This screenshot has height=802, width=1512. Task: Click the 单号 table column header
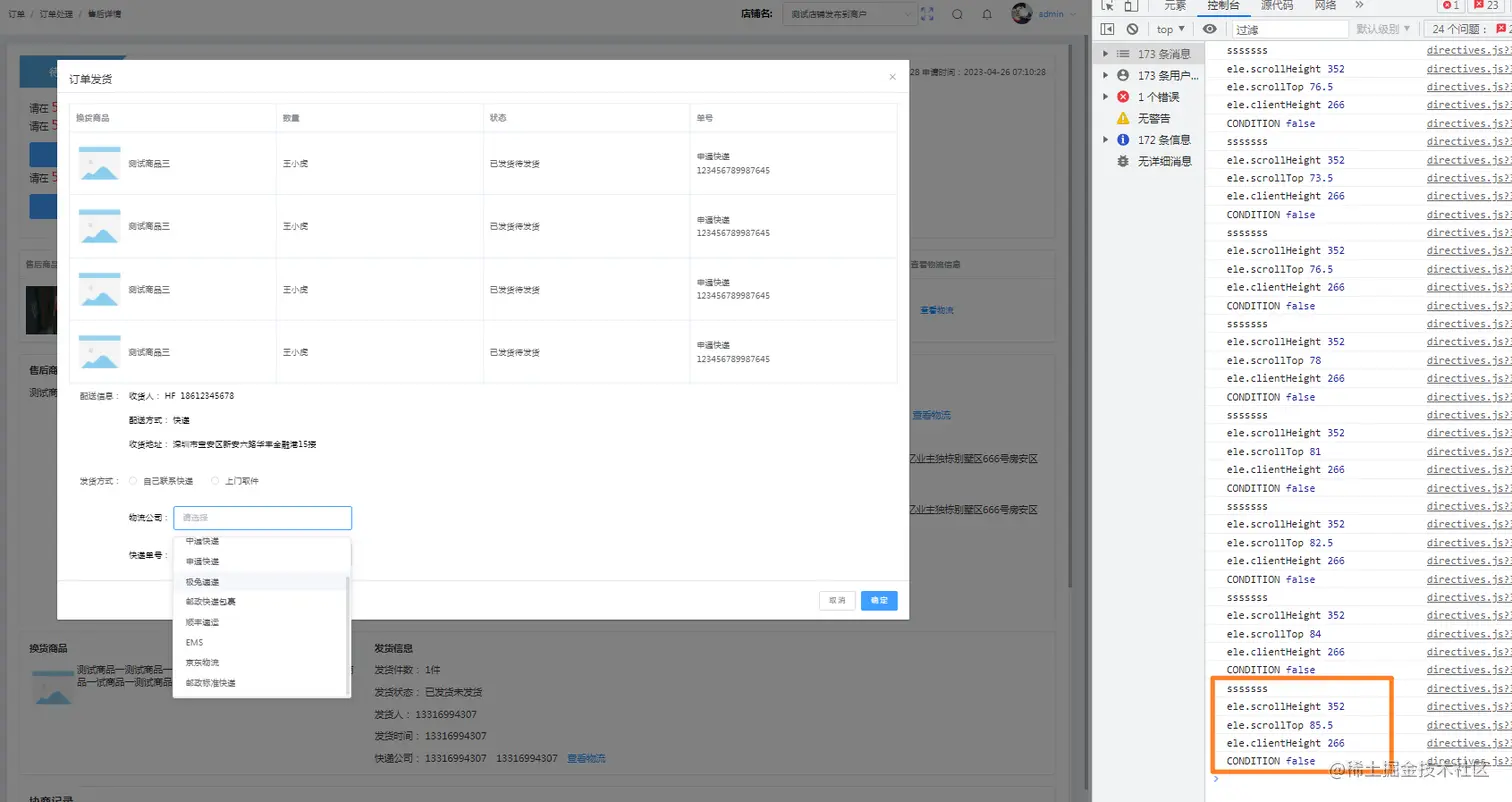click(x=793, y=118)
